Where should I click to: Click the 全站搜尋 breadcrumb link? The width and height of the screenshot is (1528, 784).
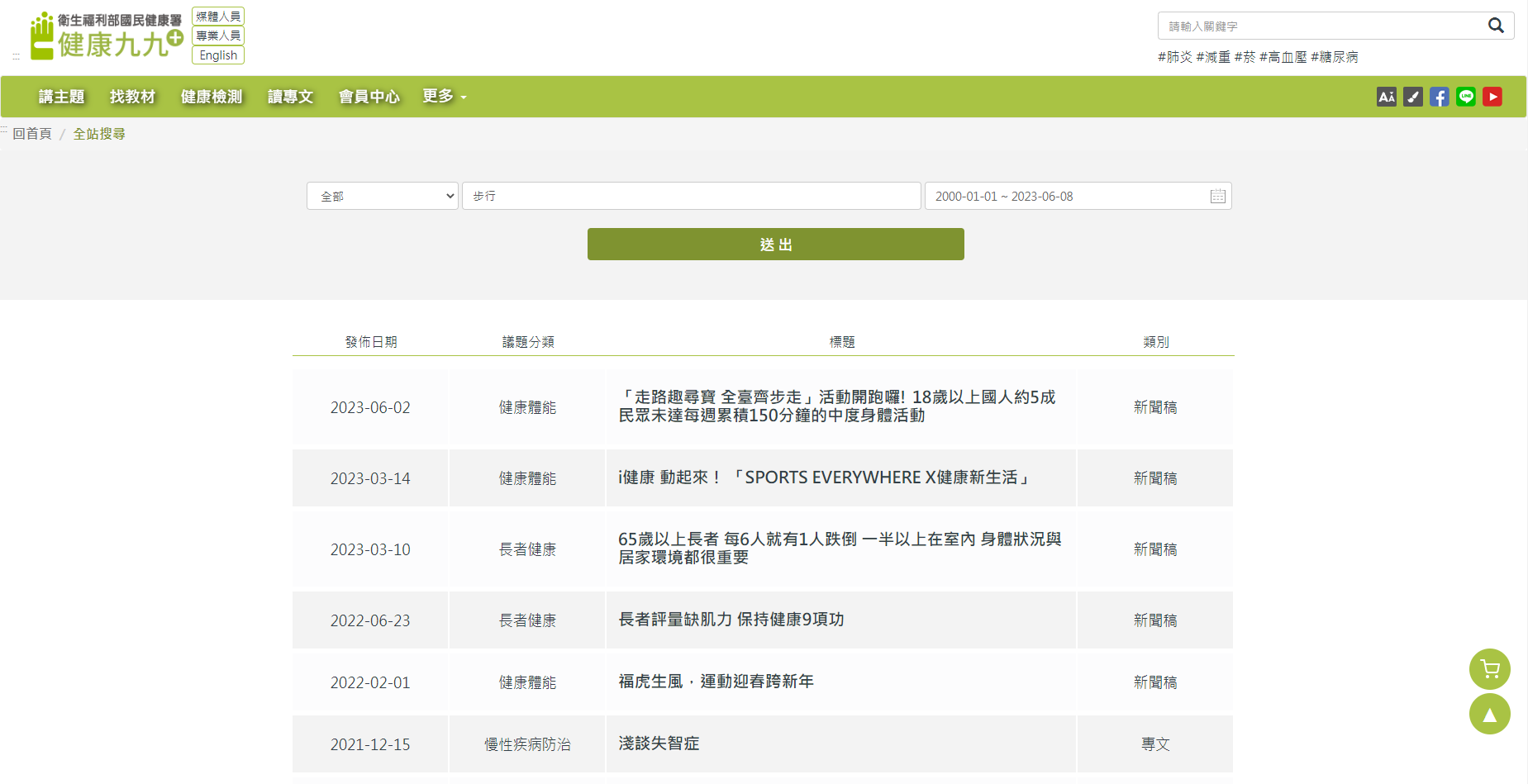coord(99,134)
